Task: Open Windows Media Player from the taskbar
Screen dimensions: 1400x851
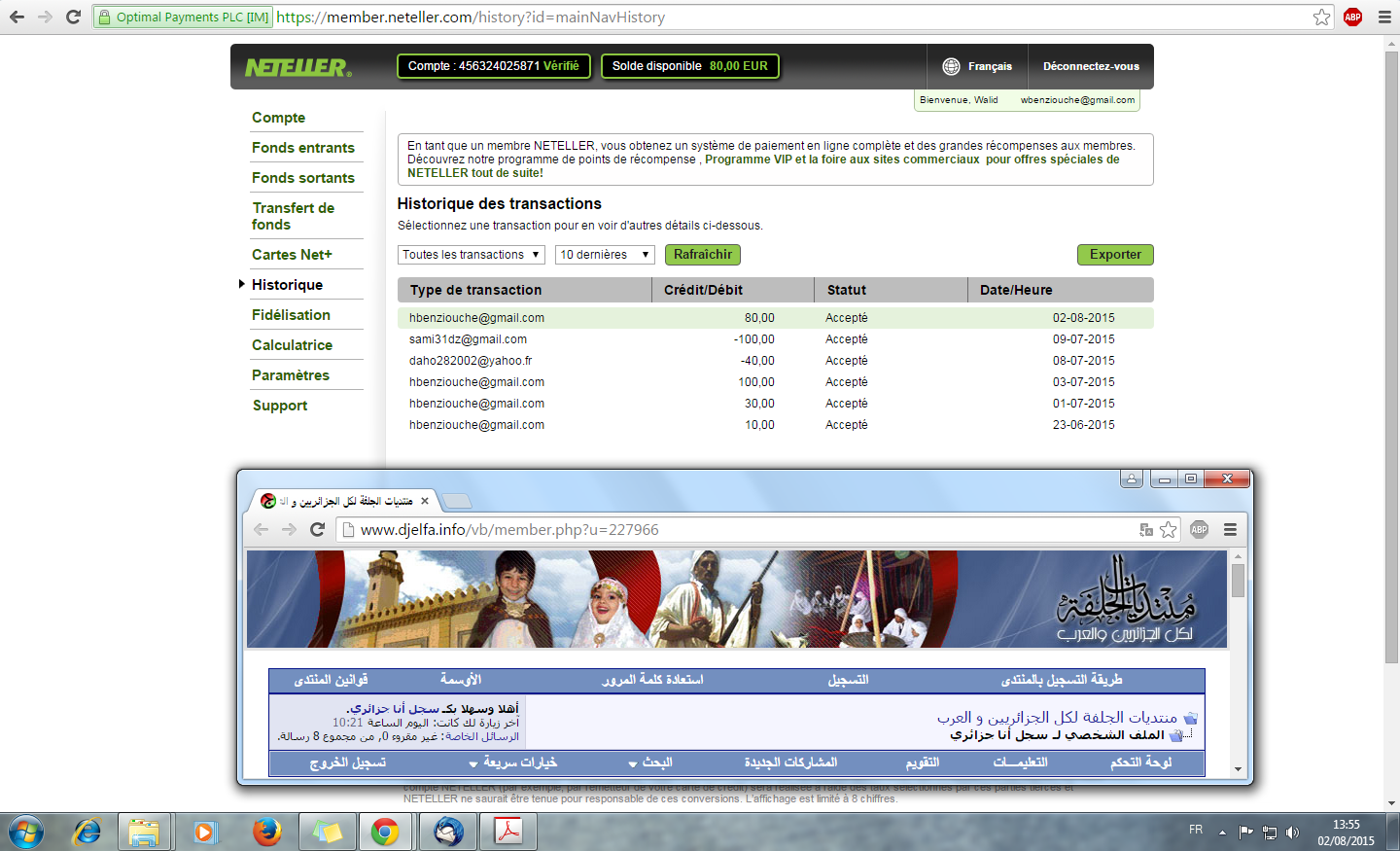Action: pos(204,833)
